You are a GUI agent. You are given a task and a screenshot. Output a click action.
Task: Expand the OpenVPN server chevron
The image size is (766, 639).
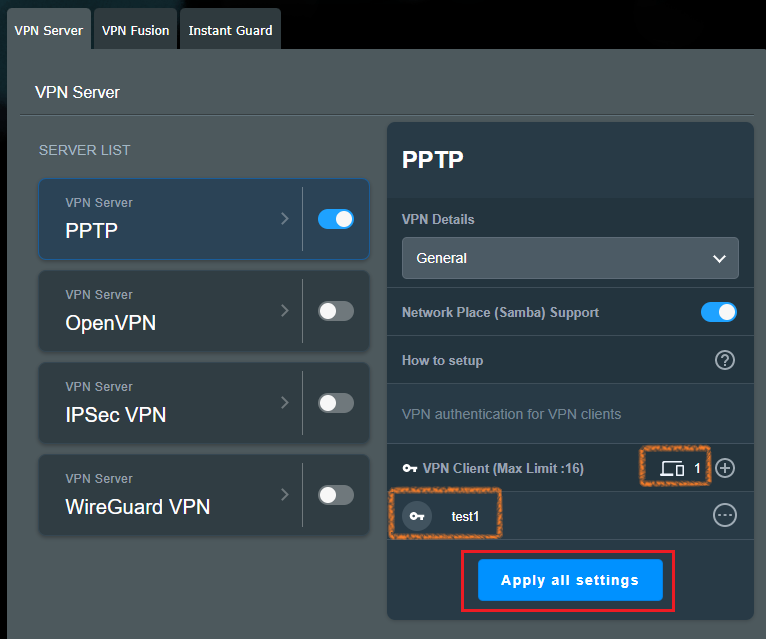coord(285,310)
